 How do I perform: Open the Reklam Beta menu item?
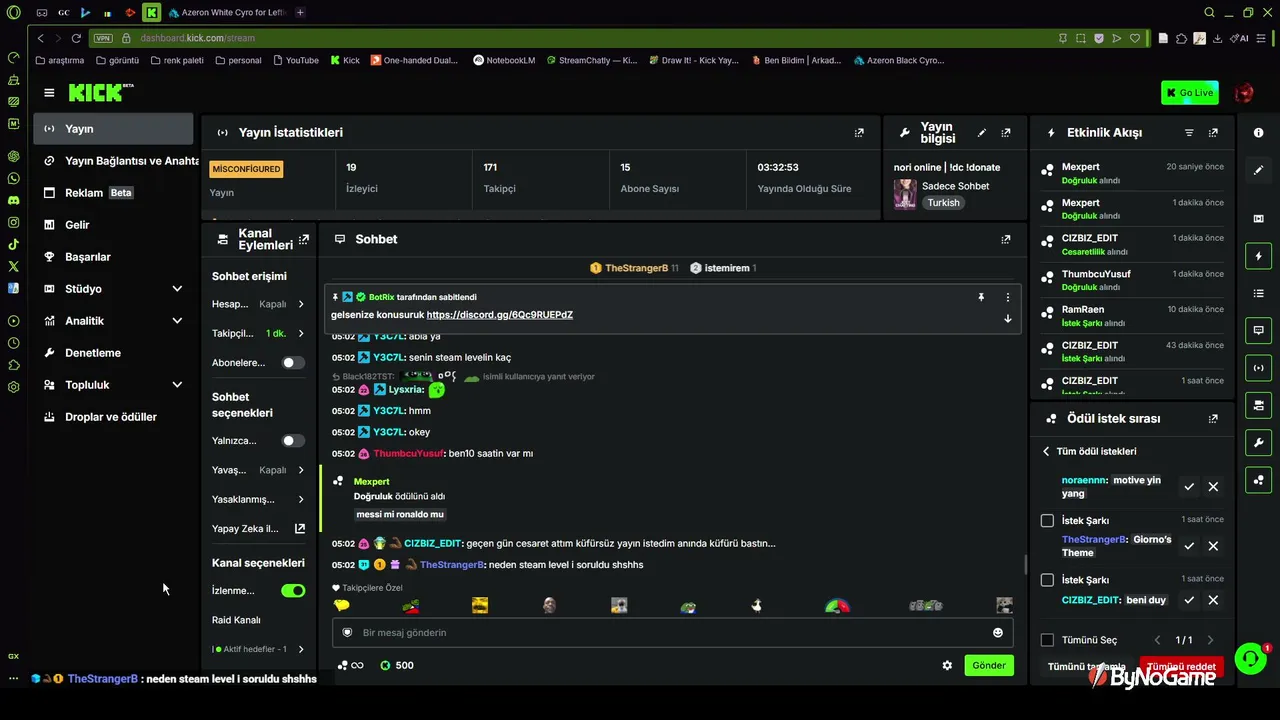pos(113,193)
